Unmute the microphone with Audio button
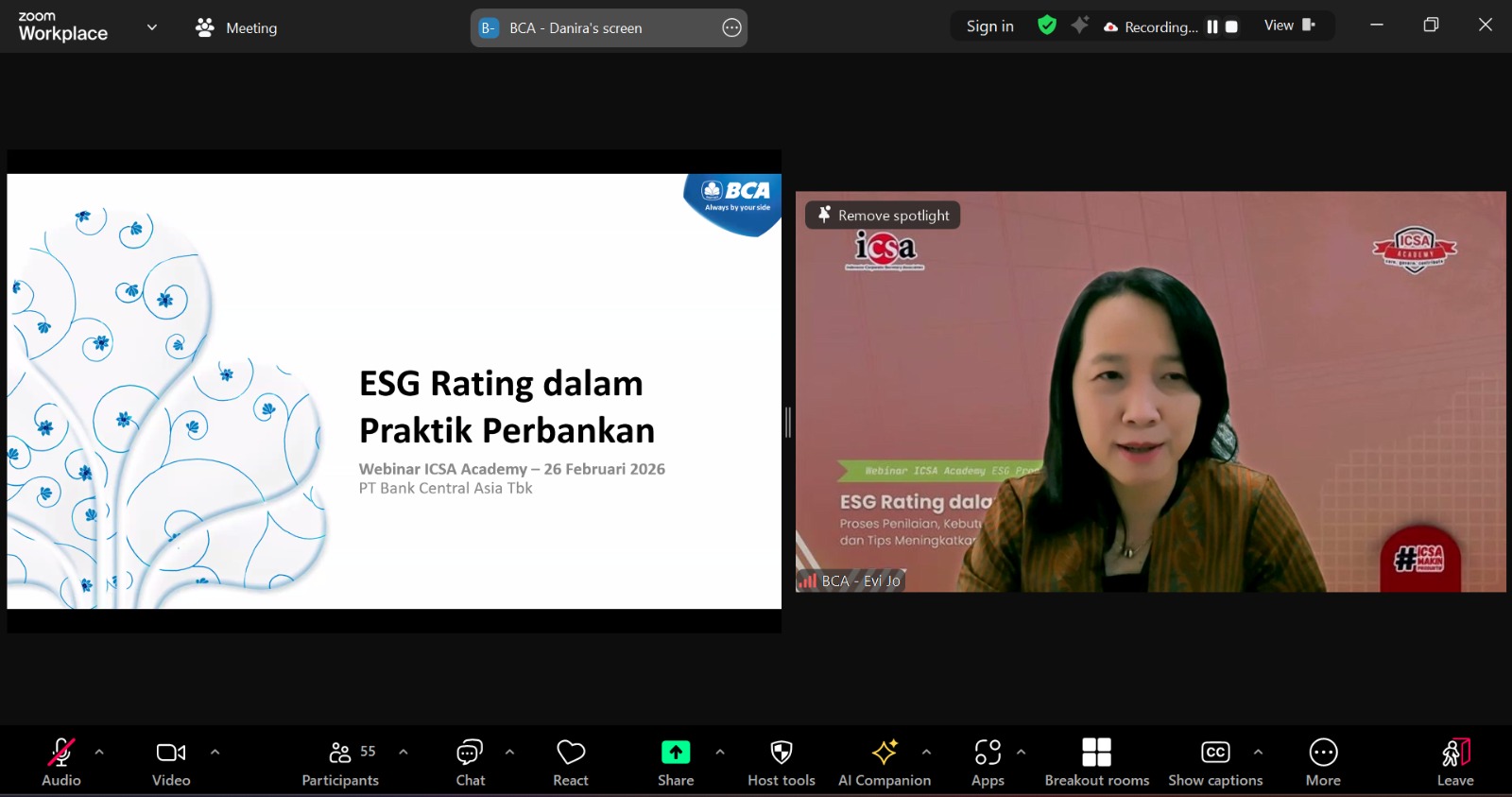The height and width of the screenshot is (797, 1512). pyautogui.click(x=61, y=762)
